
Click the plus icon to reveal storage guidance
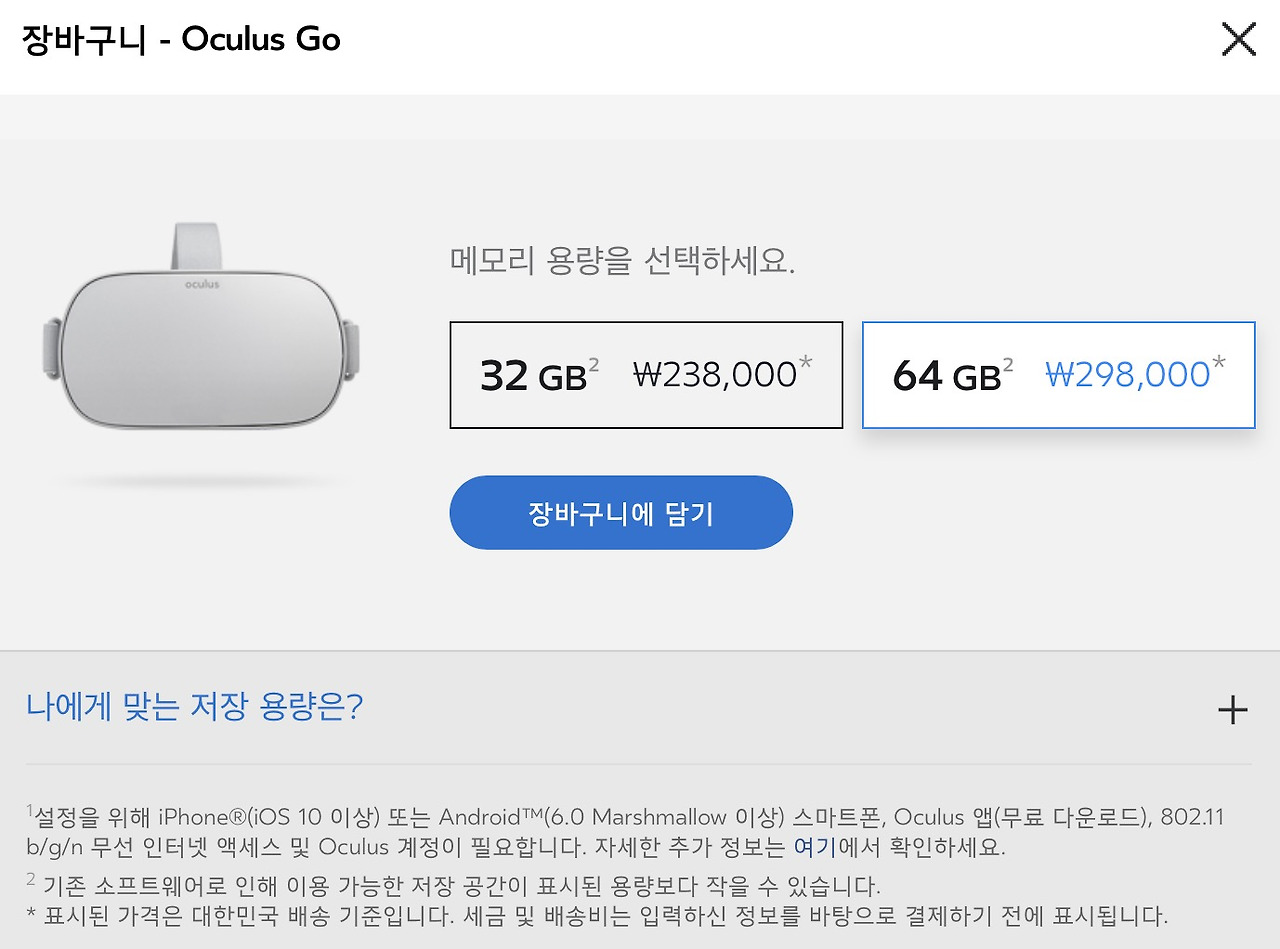(1232, 710)
